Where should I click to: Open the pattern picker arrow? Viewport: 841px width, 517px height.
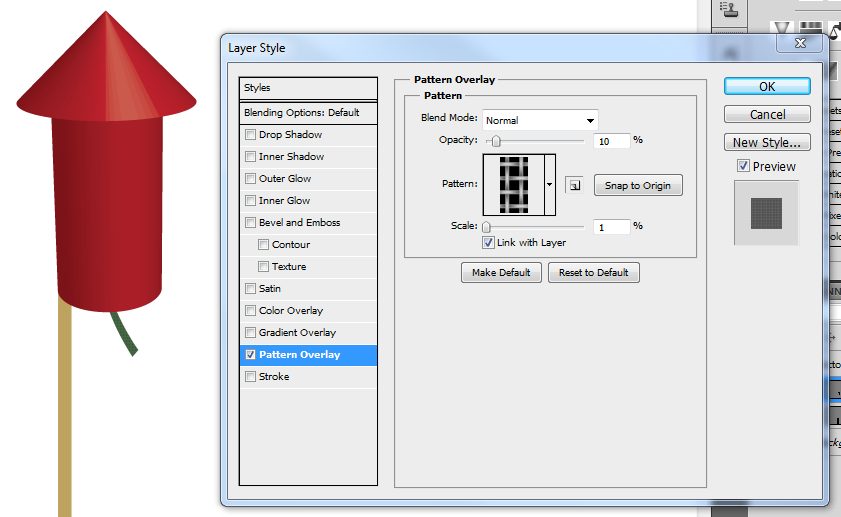pyautogui.click(x=550, y=184)
